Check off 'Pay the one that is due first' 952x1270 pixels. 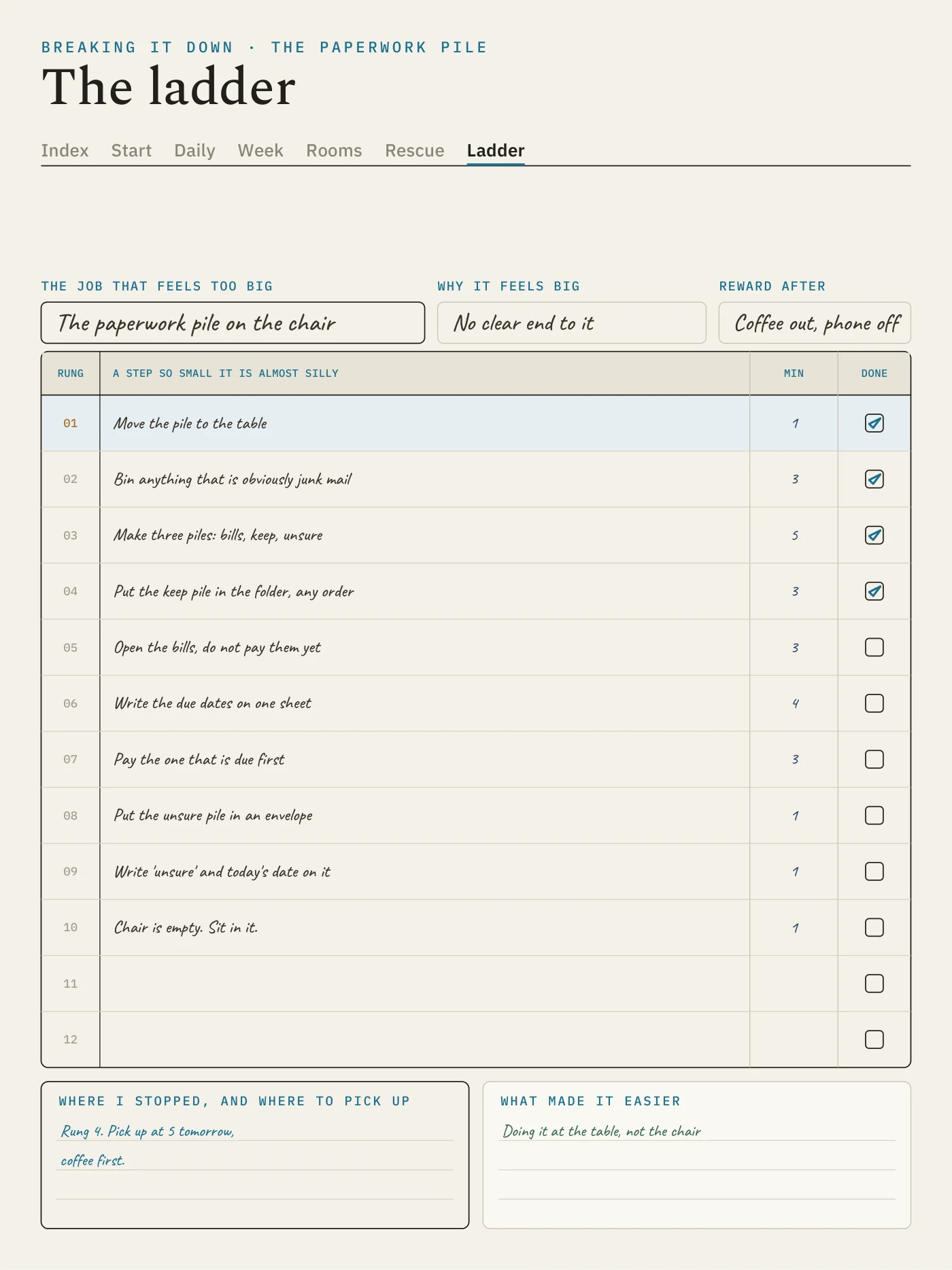pos(874,759)
